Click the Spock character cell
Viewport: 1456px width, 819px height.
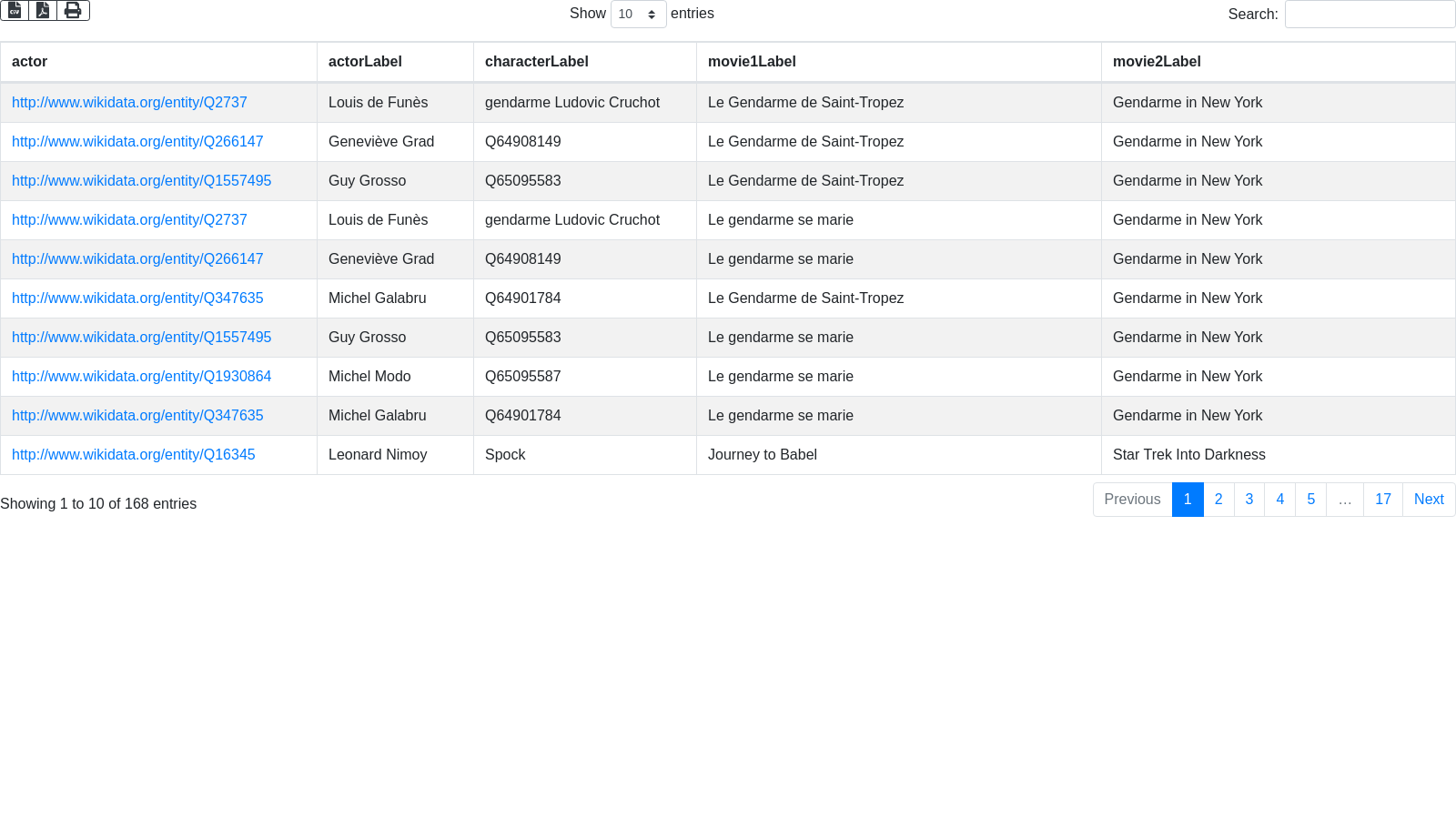click(x=585, y=455)
